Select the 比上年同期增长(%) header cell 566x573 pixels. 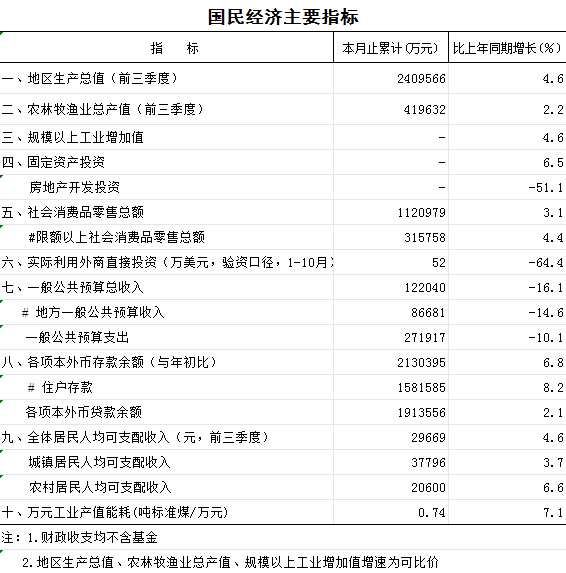click(507, 48)
